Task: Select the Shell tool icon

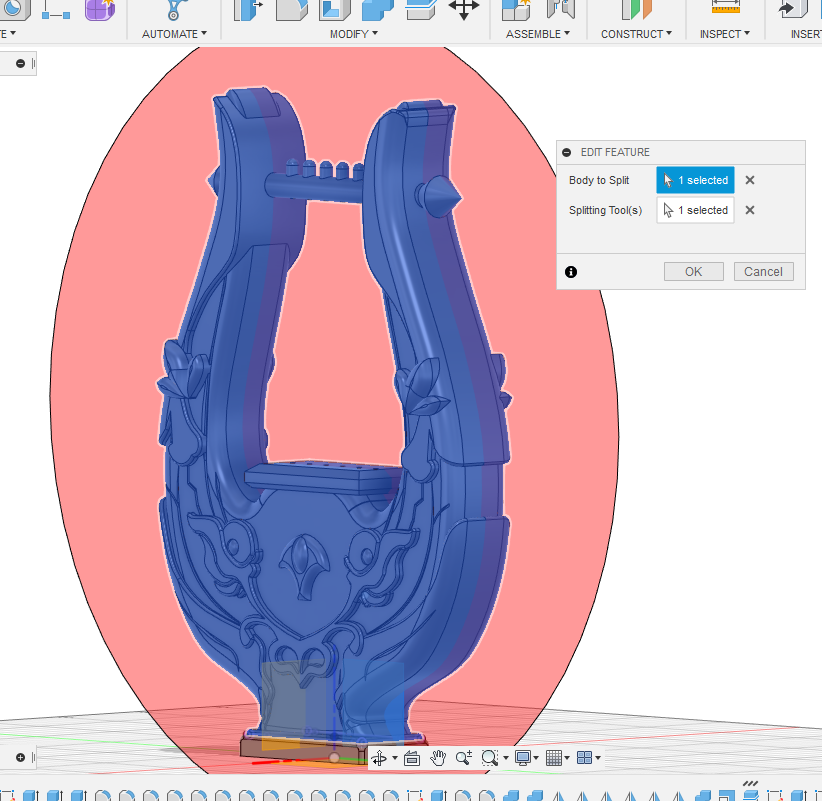Action: point(335,9)
